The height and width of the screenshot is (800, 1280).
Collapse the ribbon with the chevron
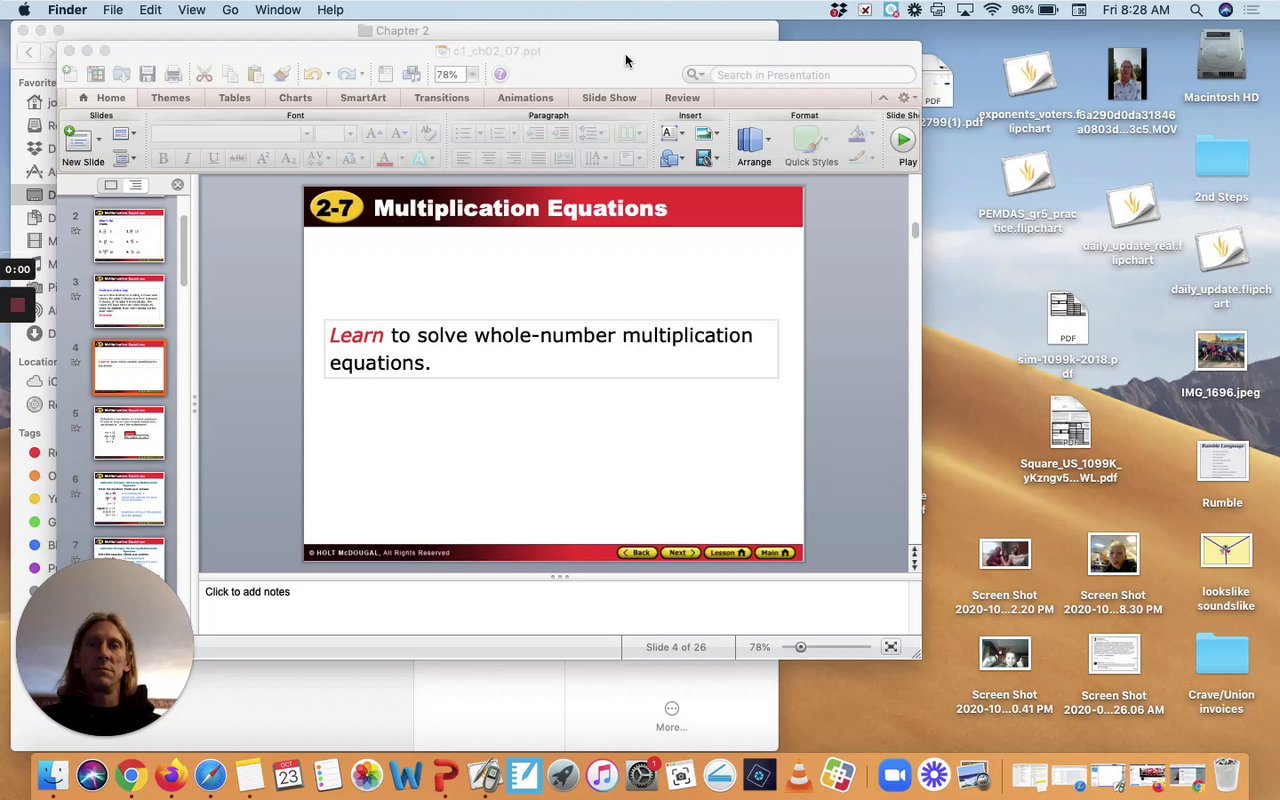[883, 97]
